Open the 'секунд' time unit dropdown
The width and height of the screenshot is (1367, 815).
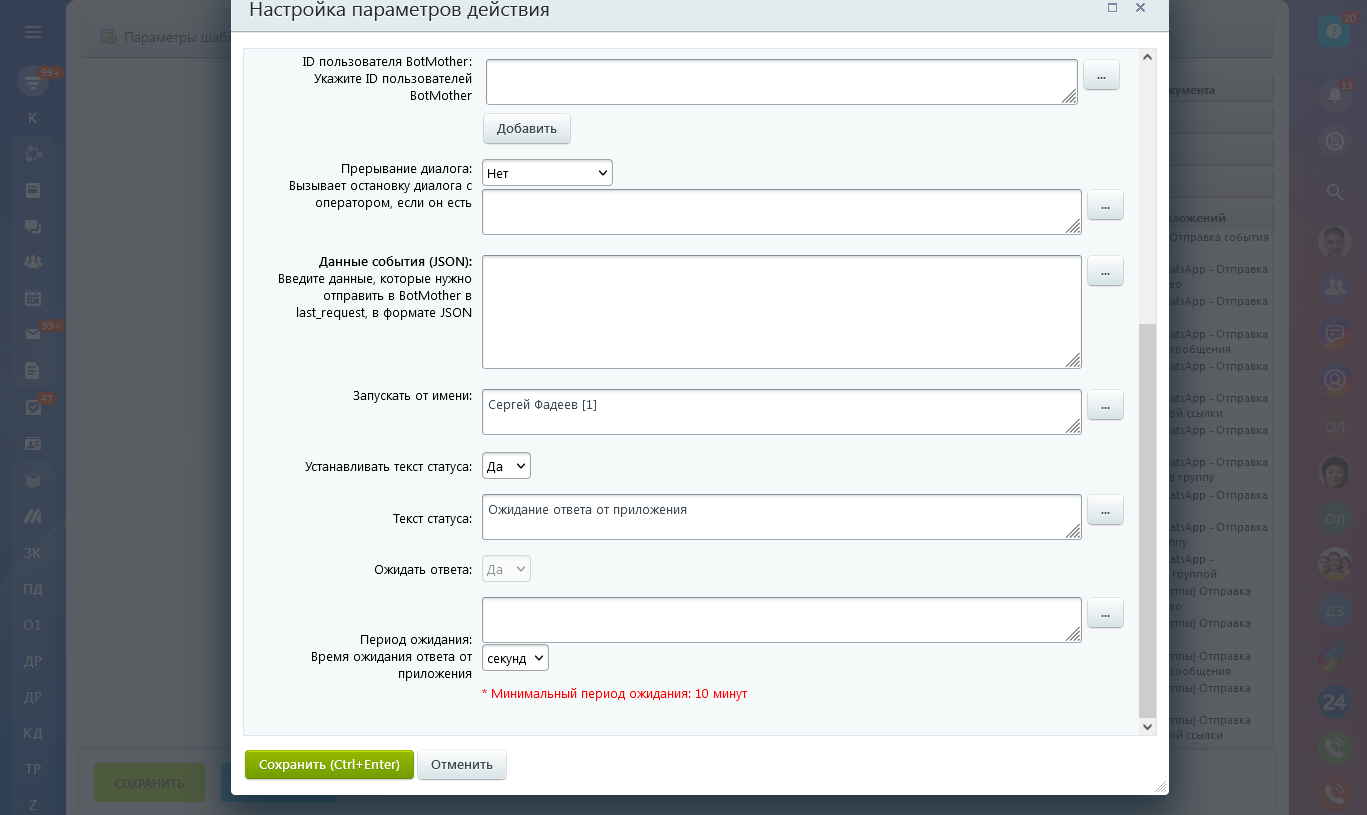pyautogui.click(x=515, y=658)
